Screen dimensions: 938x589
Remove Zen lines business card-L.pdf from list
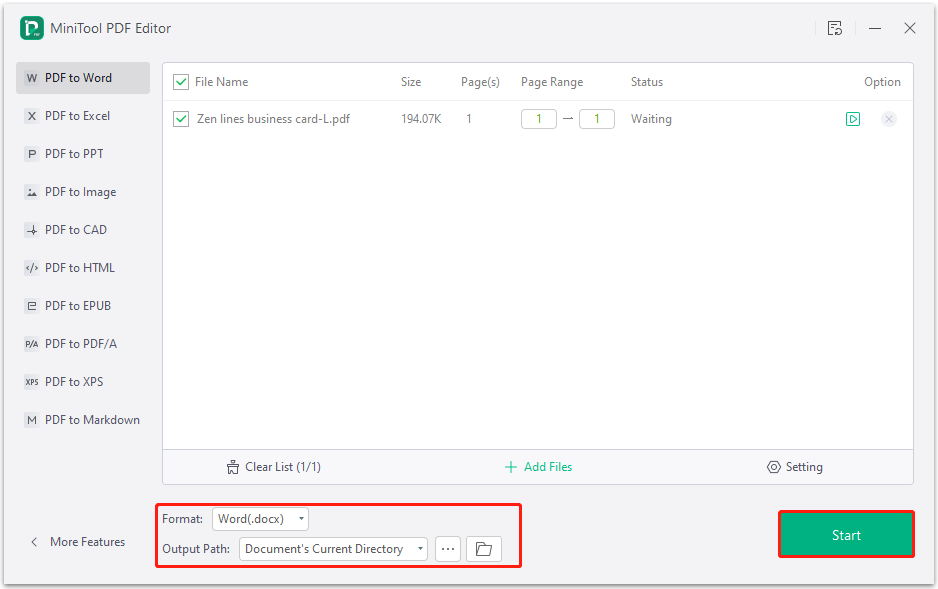coord(888,119)
